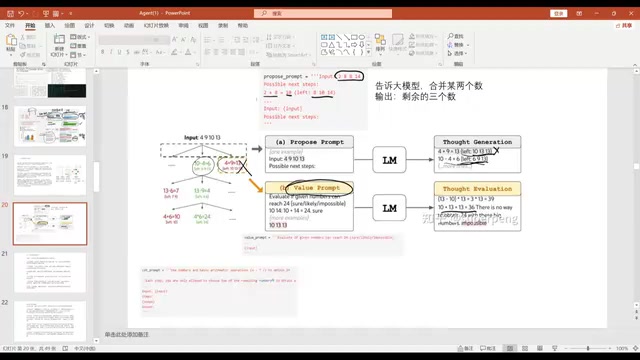
Task: Toggle the 备注 (Notes) pane in status bar
Action: 465,348
